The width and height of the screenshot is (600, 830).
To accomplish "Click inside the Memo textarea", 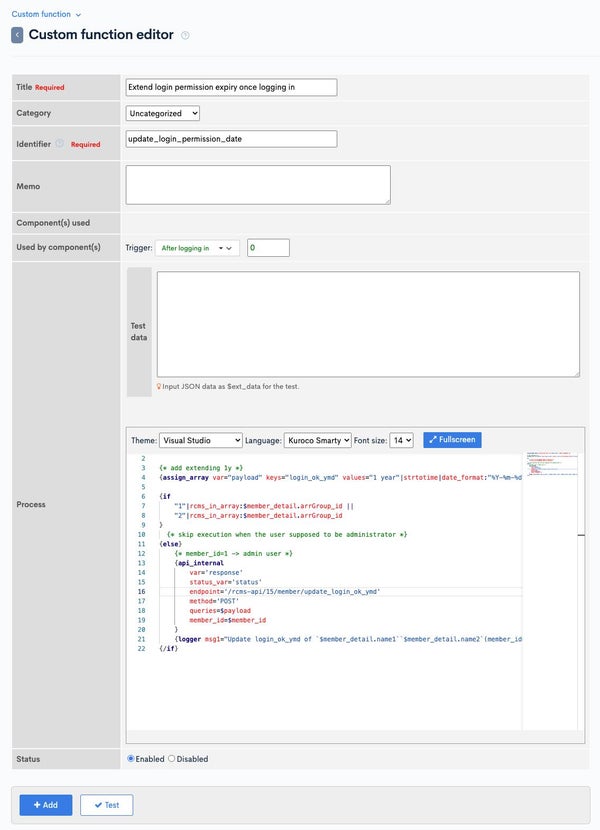I will click(x=258, y=185).
